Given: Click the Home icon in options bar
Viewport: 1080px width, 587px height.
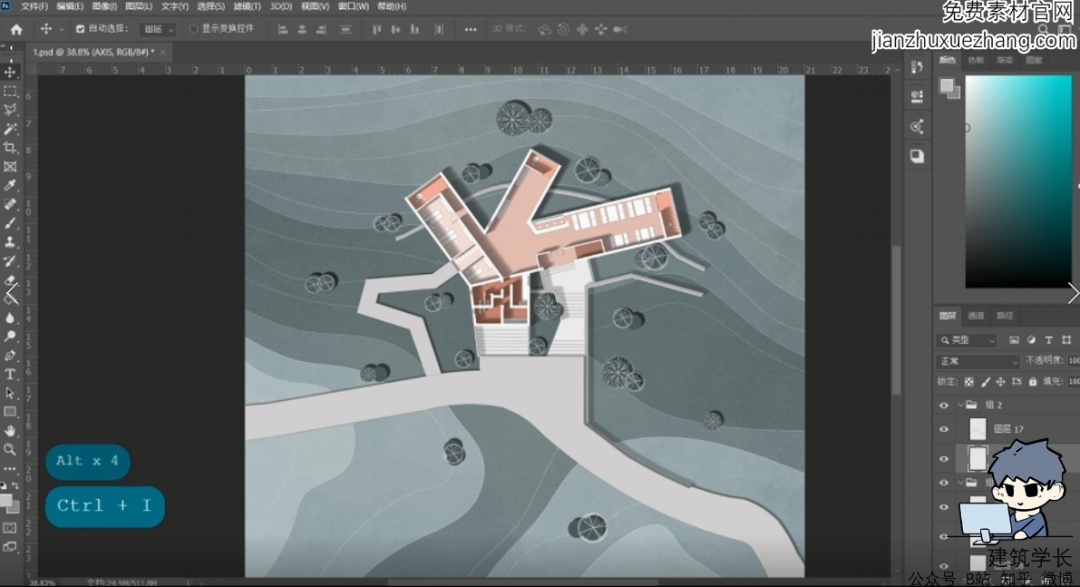Looking at the screenshot, I should (16, 29).
